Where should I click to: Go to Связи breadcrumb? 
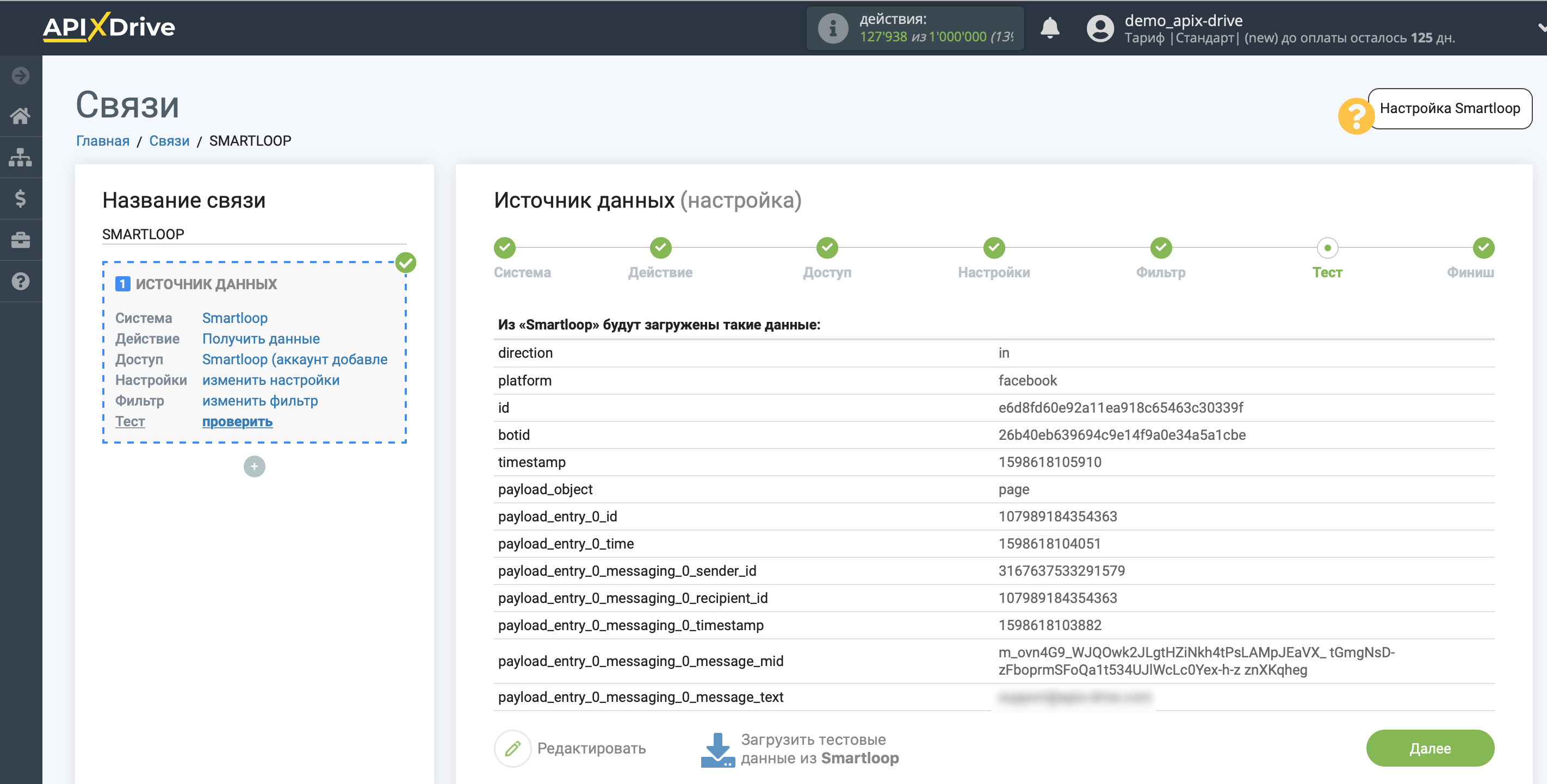coord(169,140)
